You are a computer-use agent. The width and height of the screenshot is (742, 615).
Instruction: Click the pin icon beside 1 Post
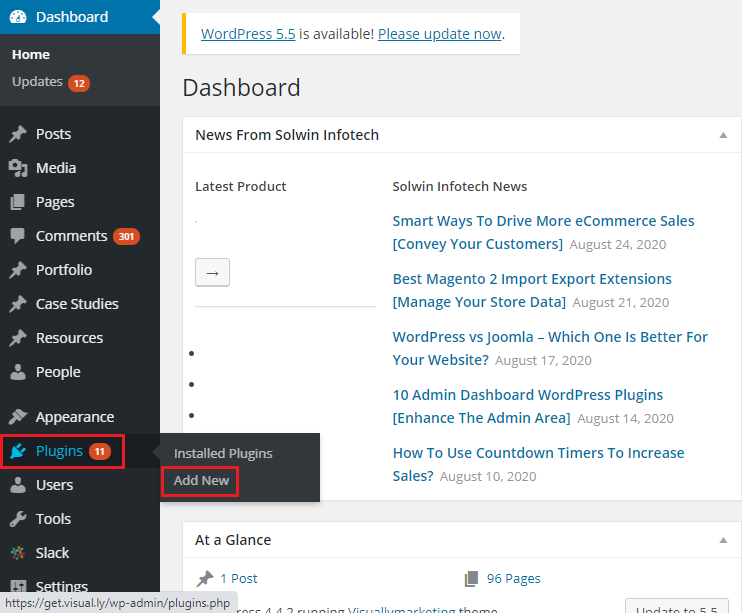205,579
